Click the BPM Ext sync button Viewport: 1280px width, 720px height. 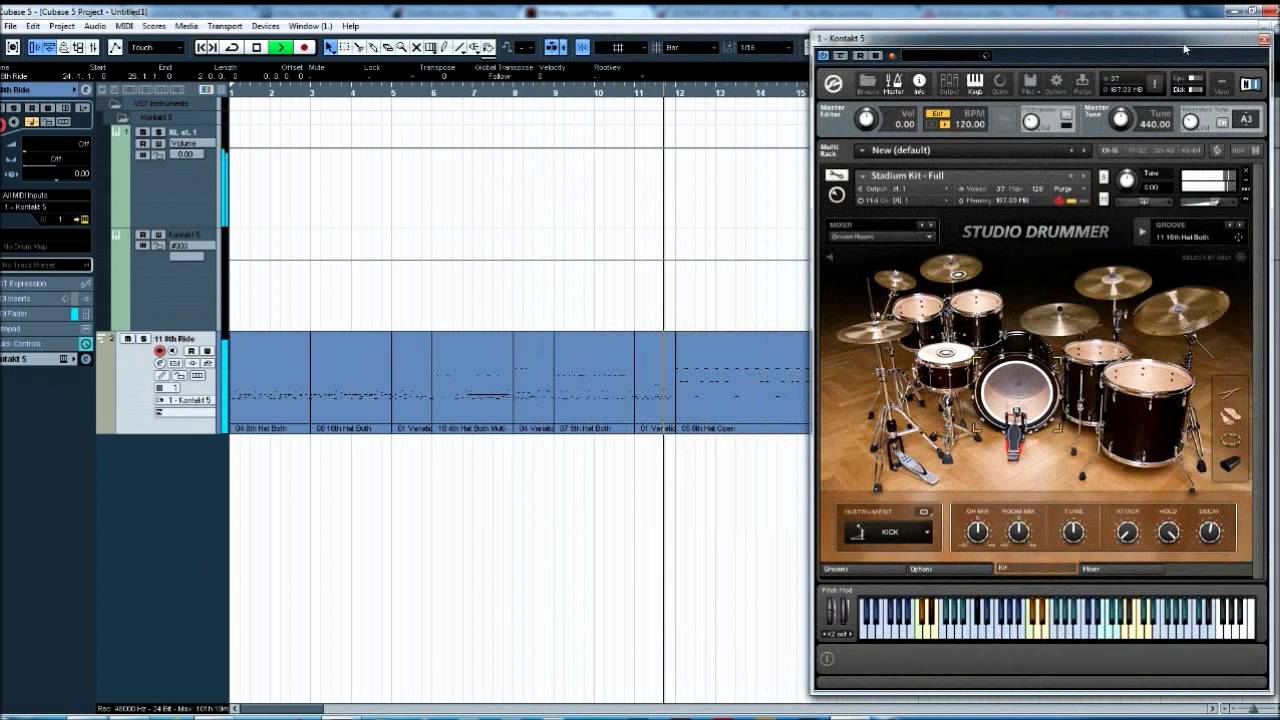pos(937,113)
